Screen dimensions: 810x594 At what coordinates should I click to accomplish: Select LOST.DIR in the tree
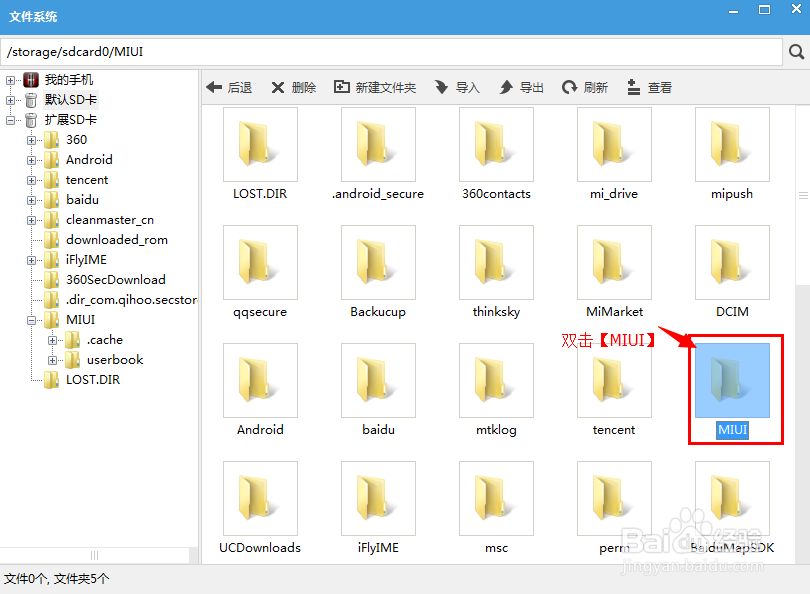(93, 380)
